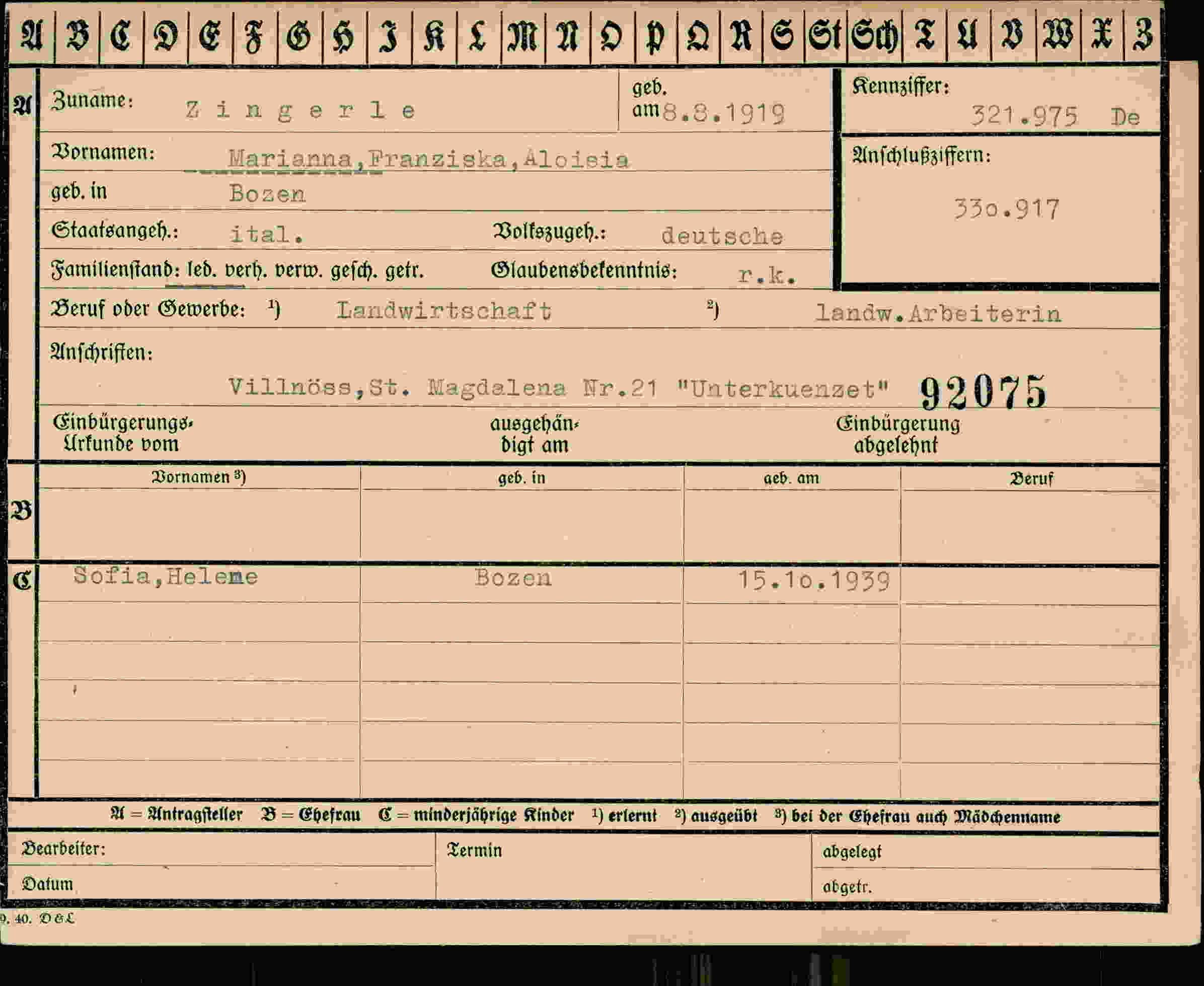1204x986 pixels.
Task: Click the 'abgelegt' field label
Action: [852, 852]
